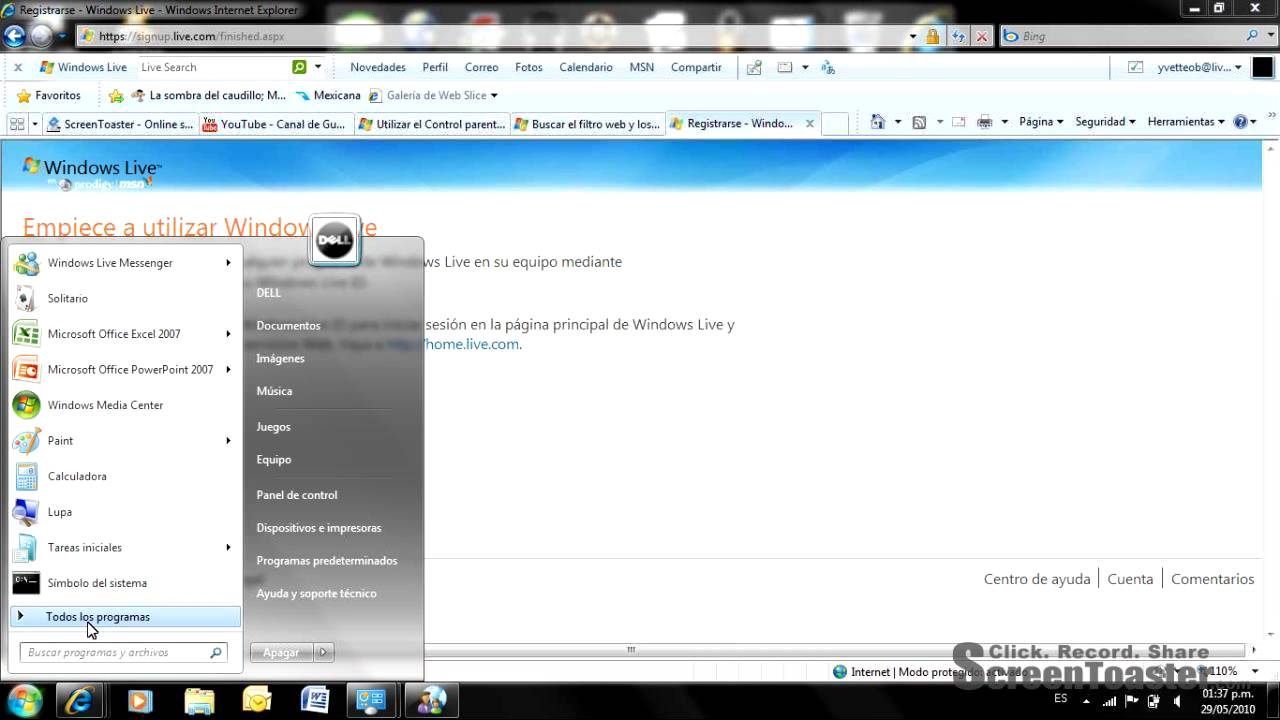Click the green Live Search go button
This screenshot has width=1280, height=720.
coord(298,67)
